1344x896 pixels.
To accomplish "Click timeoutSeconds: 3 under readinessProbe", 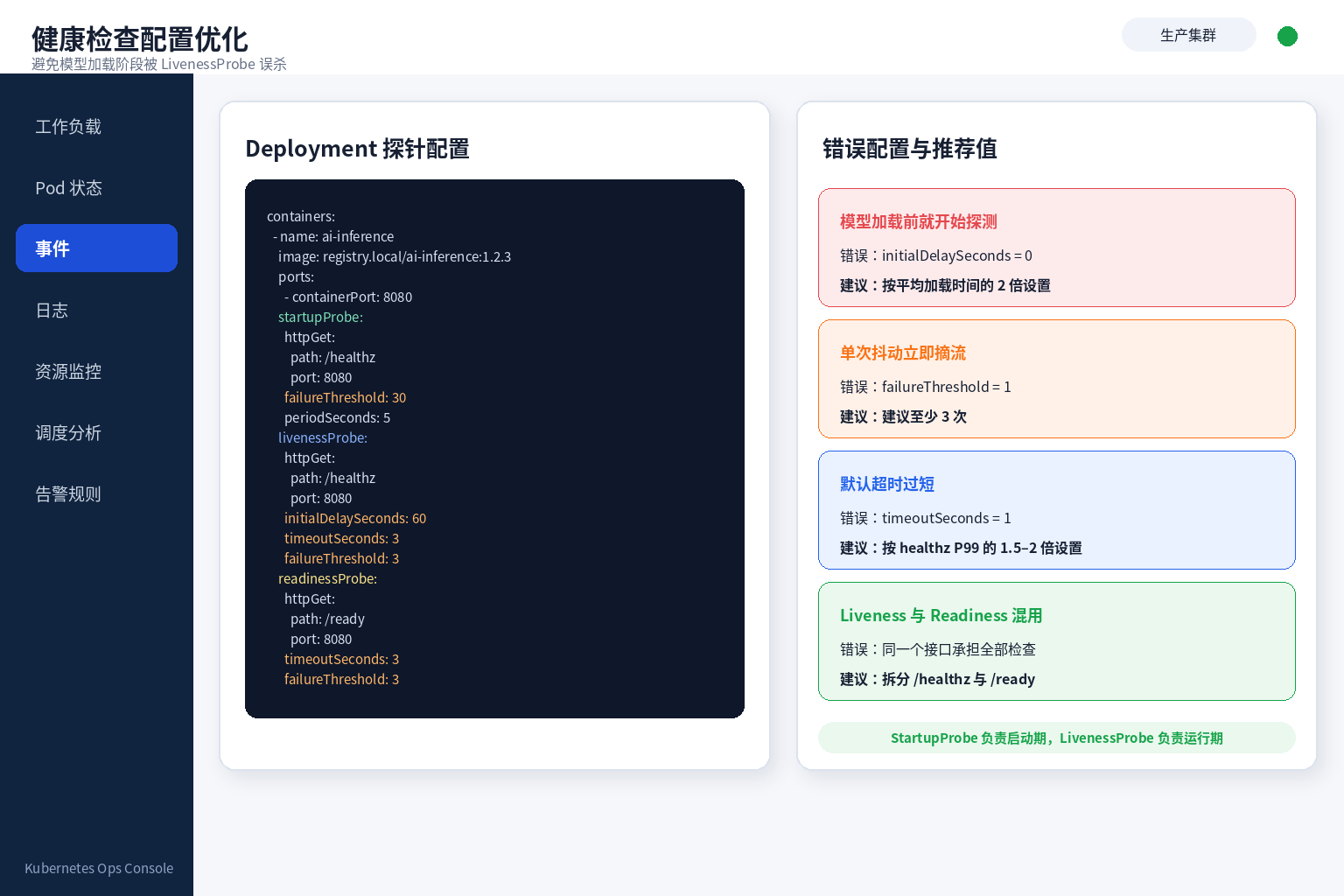I will tap(341, 659).
